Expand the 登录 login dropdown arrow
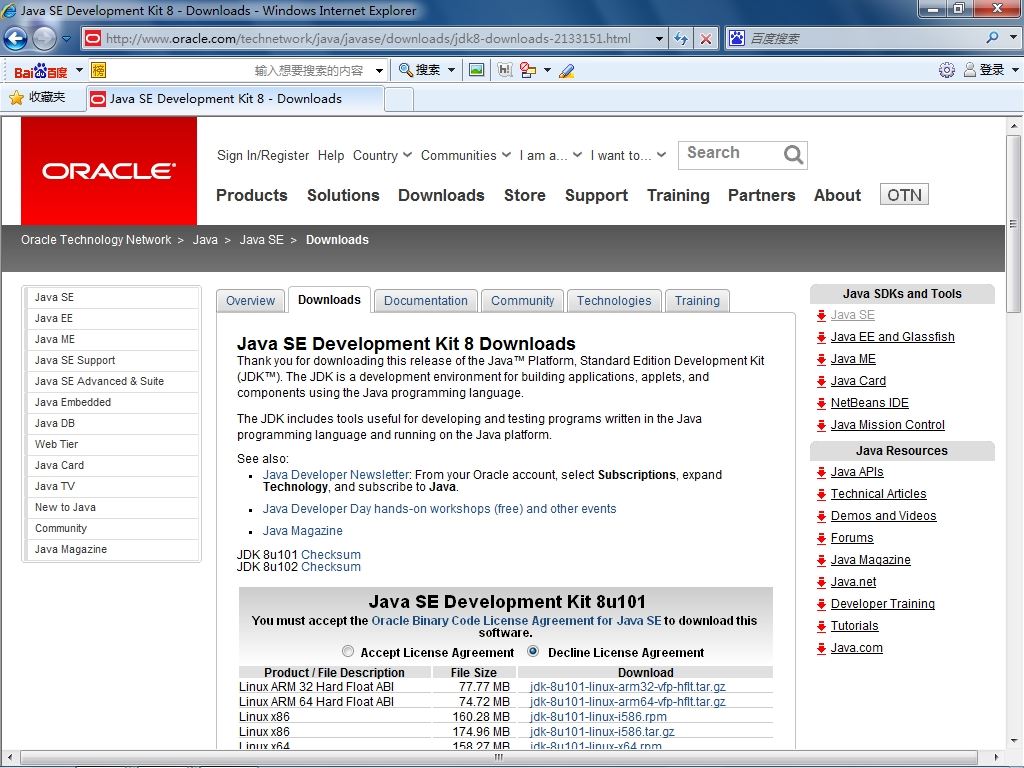This screenshot has width=1024, height=768. (x=1015, y=70)
